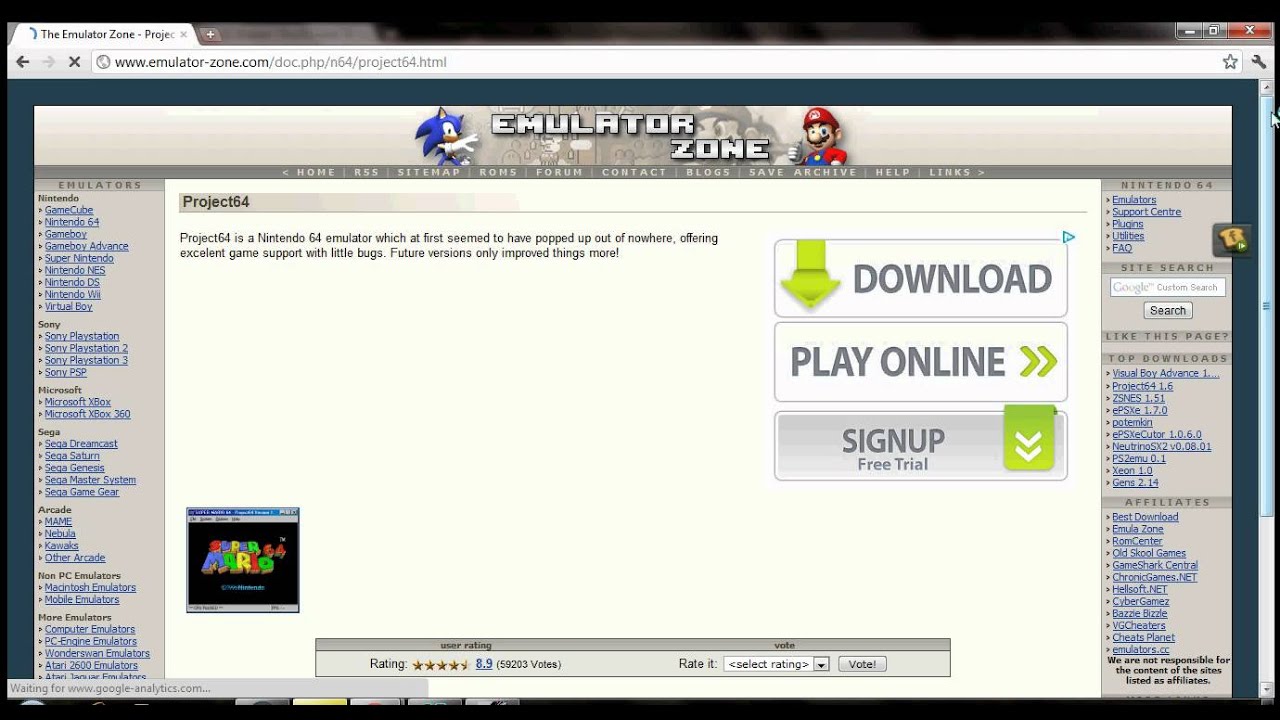Click the Vote! button
The height and width of the screenshot is (720, 1280).
862,664
